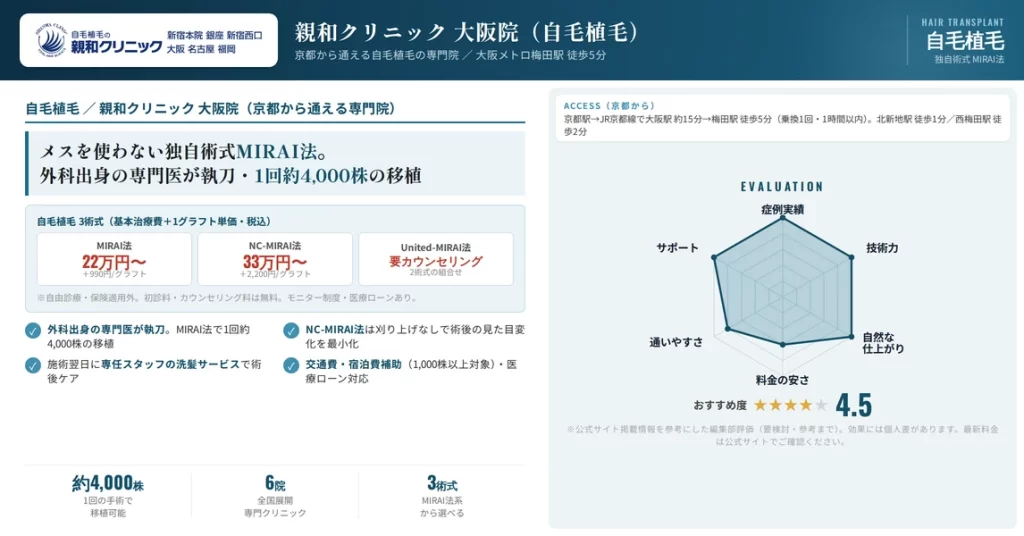Click checkmark icon beside 交通費・宿泊費補助

click(x=291, y=365)
